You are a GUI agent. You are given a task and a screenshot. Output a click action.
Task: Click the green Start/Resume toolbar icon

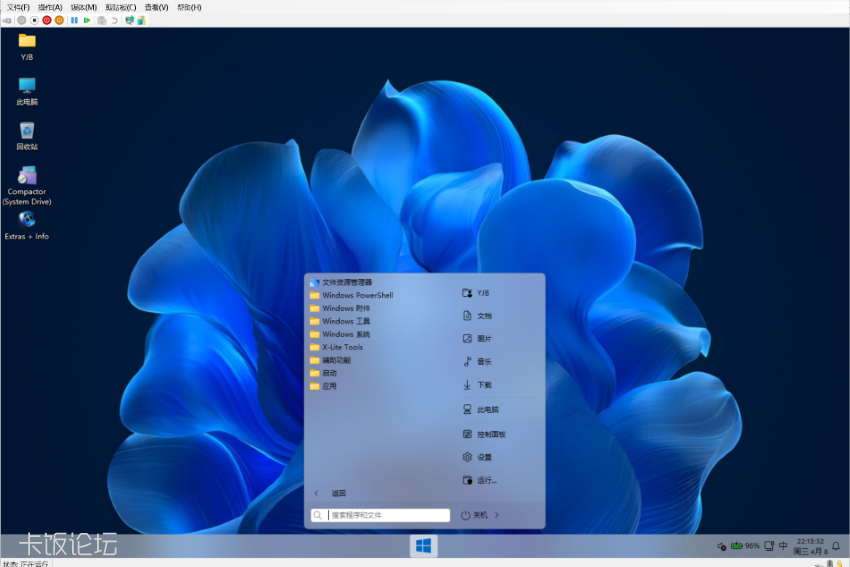pos(87,20)
